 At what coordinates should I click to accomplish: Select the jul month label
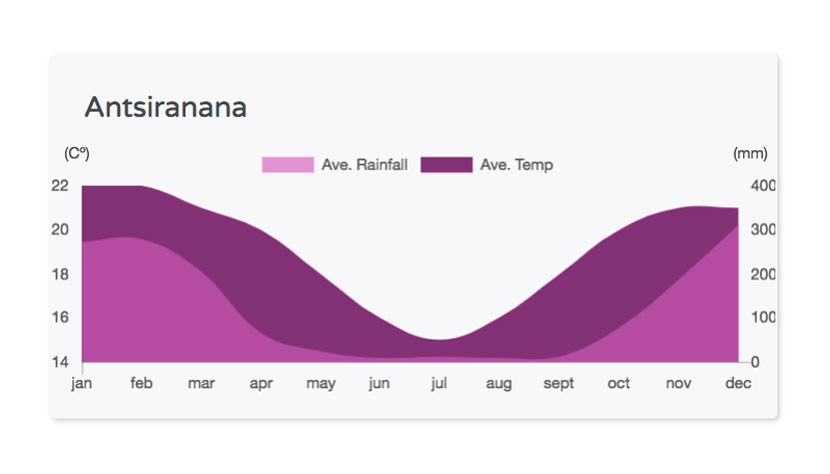pos(439,382)
